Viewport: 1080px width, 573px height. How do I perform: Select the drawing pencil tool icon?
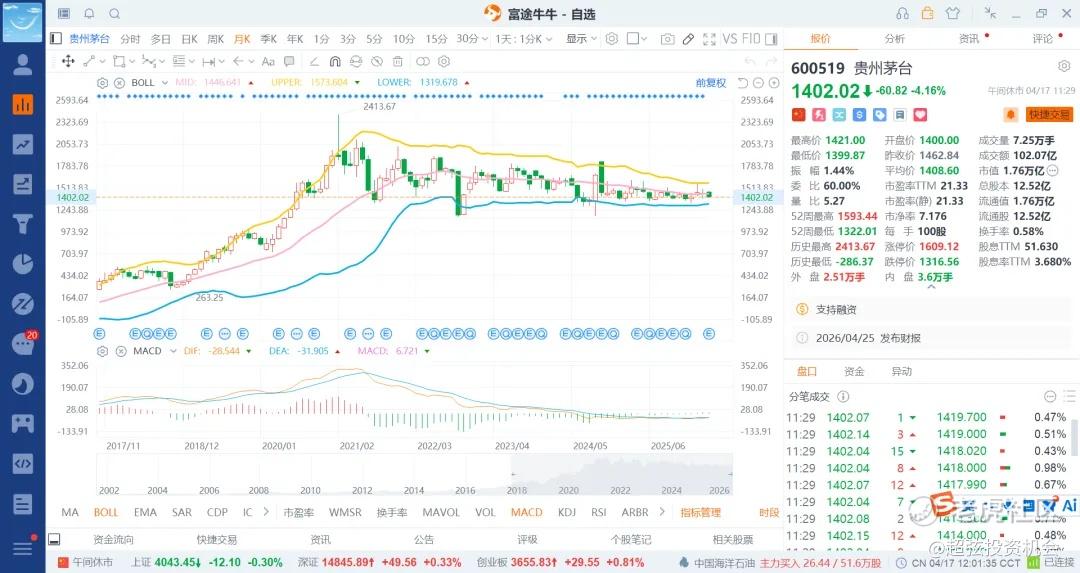pos(688,39)
